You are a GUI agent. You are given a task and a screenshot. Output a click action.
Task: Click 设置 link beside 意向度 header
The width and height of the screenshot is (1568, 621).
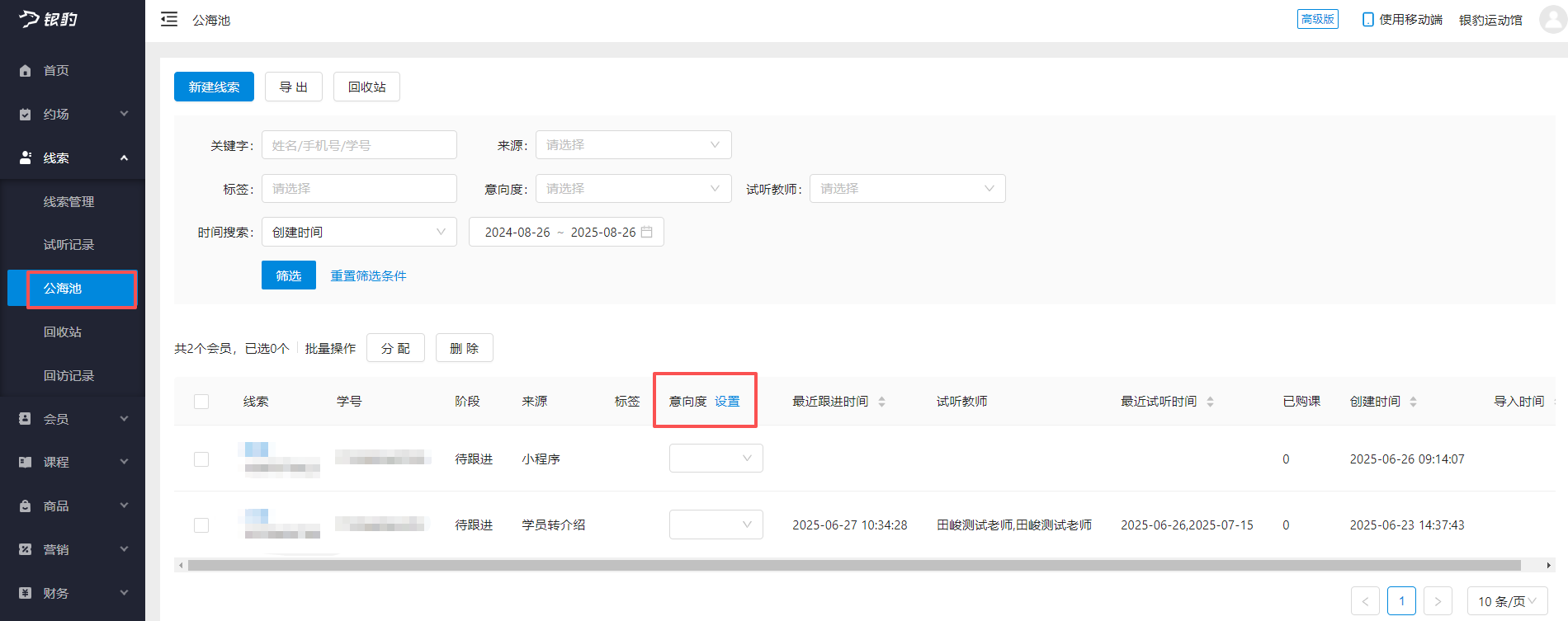[x=727, y=402]
